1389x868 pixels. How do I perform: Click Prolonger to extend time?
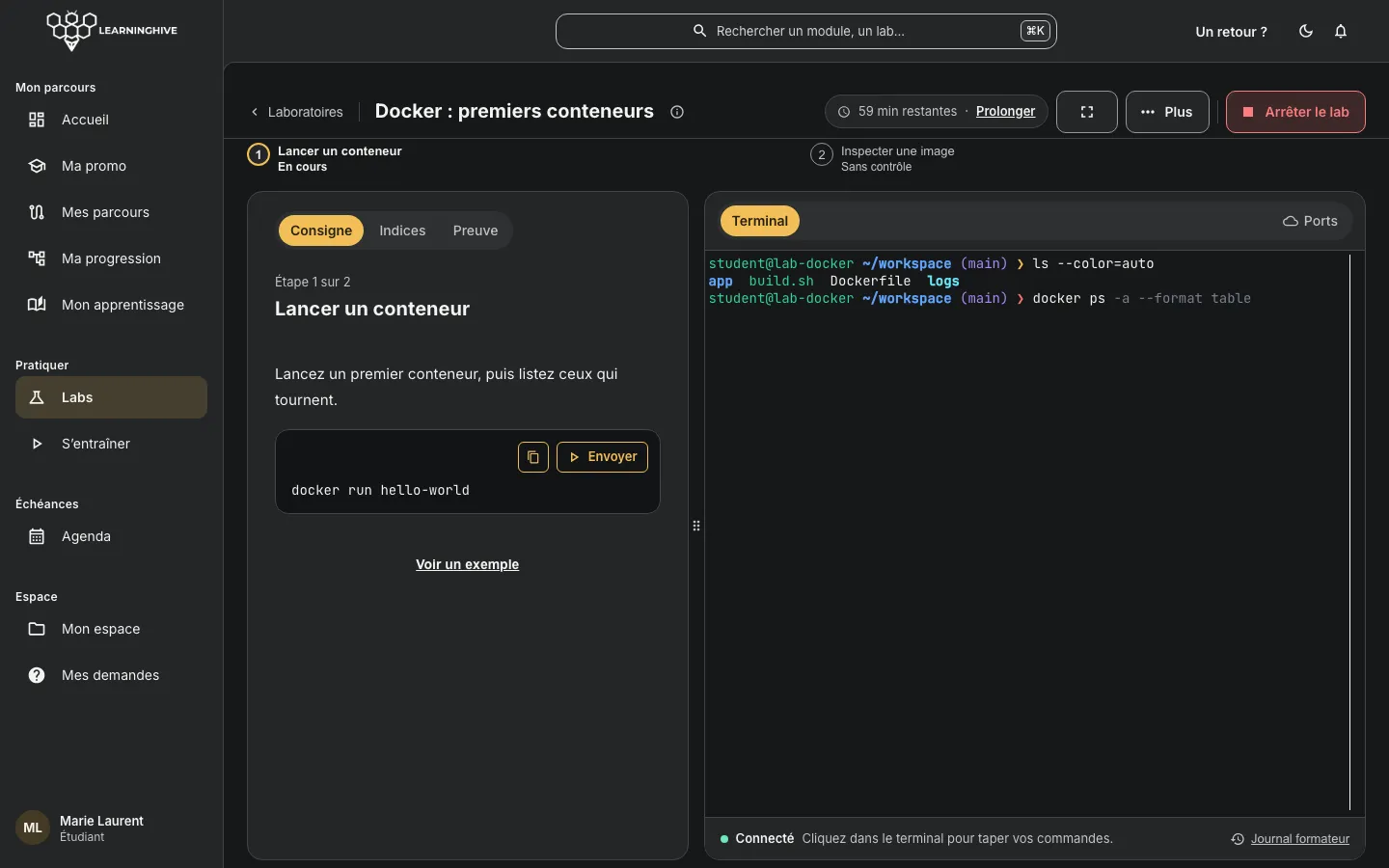click(x=1005, y=111)
